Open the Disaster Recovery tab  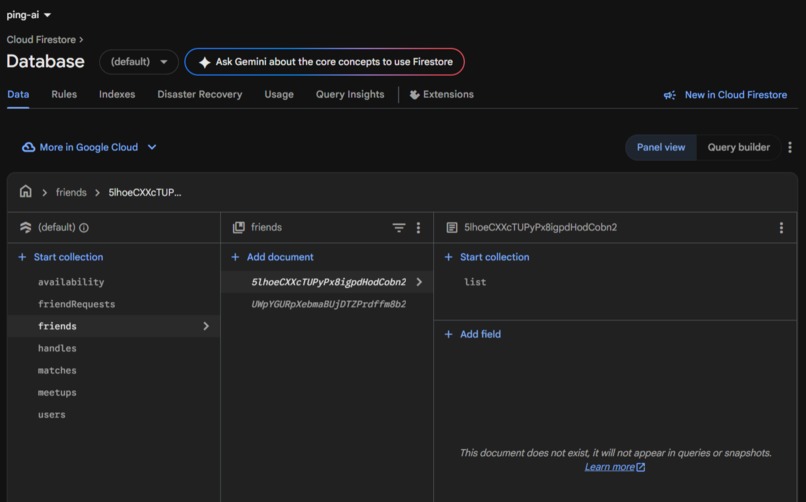(x=199, y=95)
